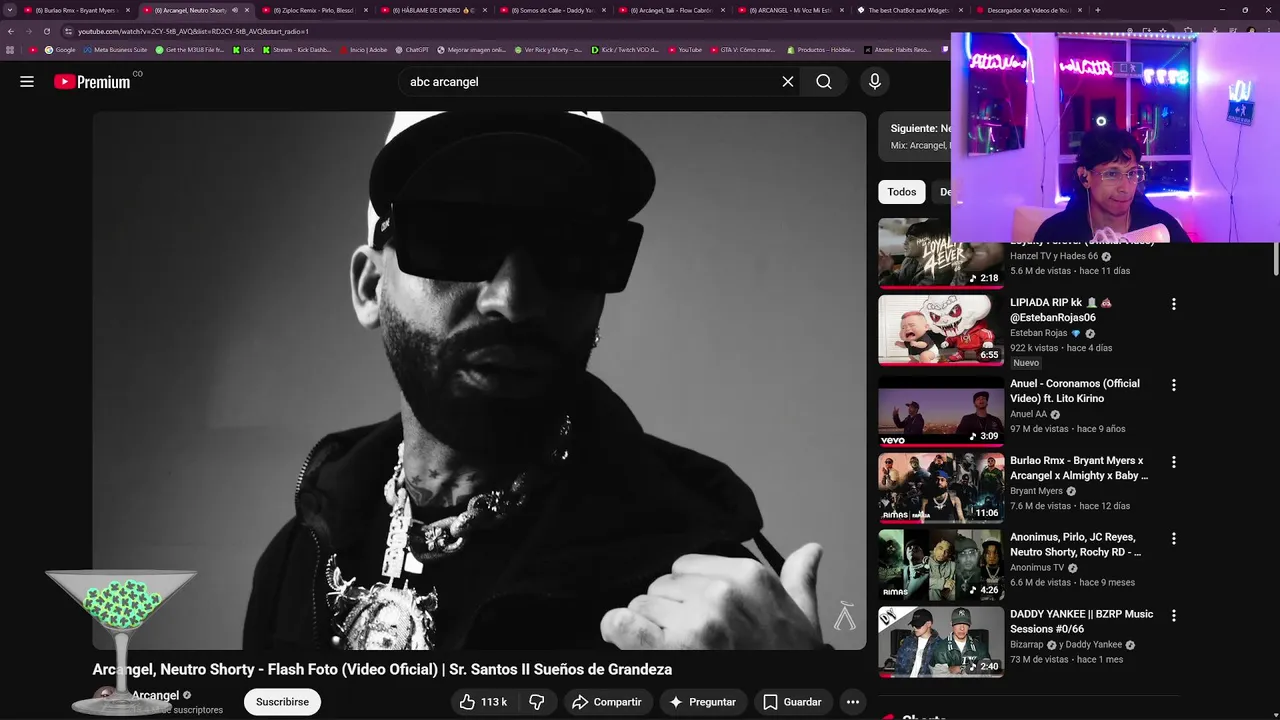The height and width of the screenshot is (720, 1280).
Task: Open Burlao Rmx - Bryant Myers title
Action: tap(1079, 468)
